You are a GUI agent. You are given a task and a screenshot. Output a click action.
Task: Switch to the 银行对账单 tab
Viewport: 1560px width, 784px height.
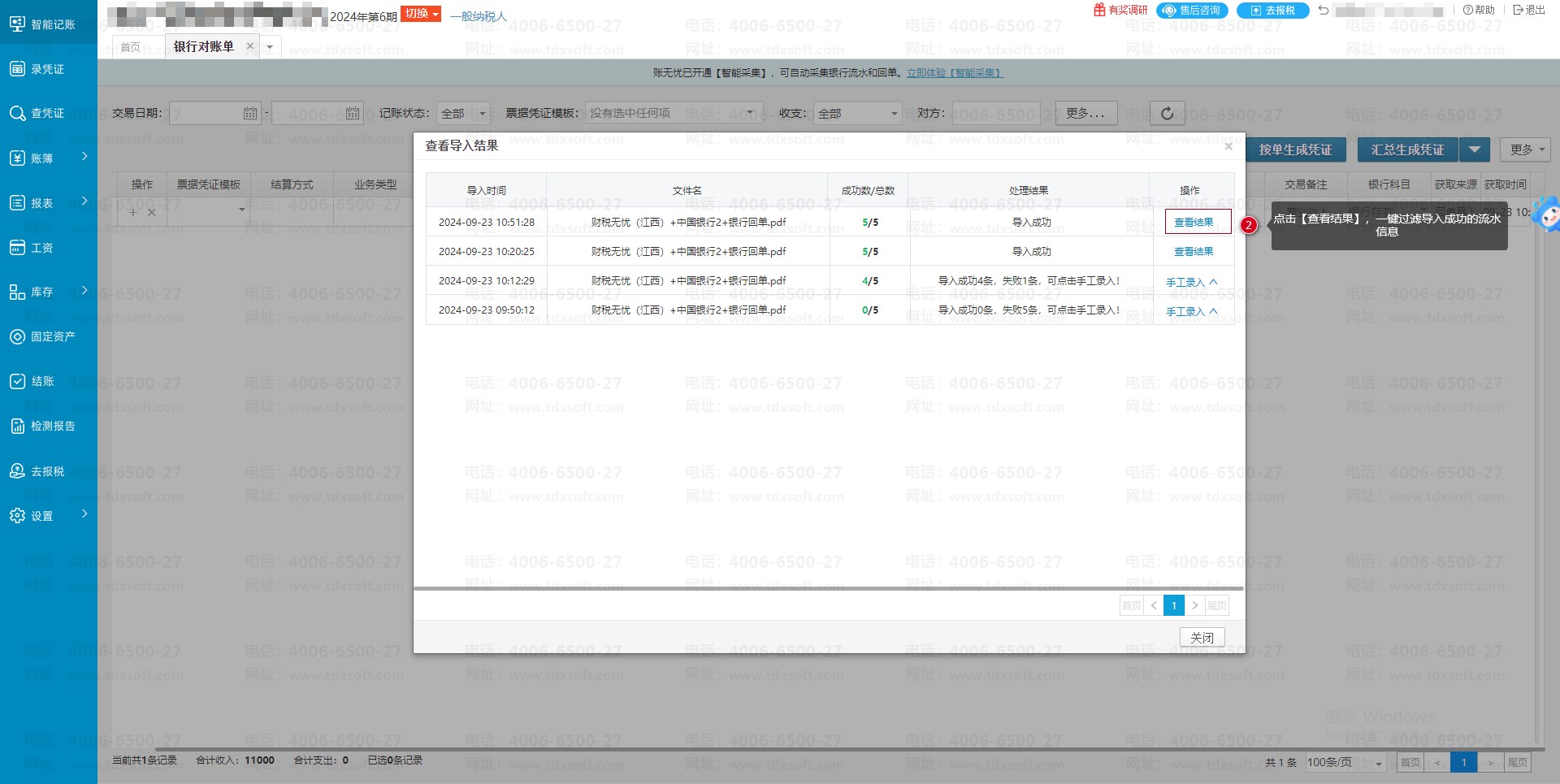pos(203,46)
